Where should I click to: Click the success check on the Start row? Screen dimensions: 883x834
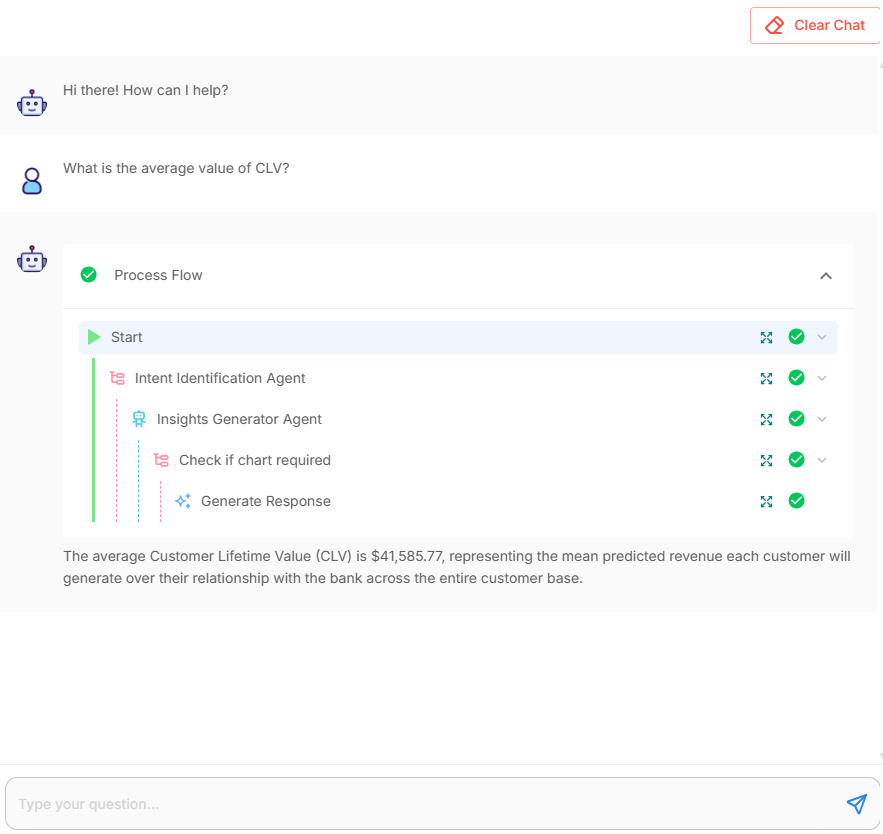pos(796,337)
